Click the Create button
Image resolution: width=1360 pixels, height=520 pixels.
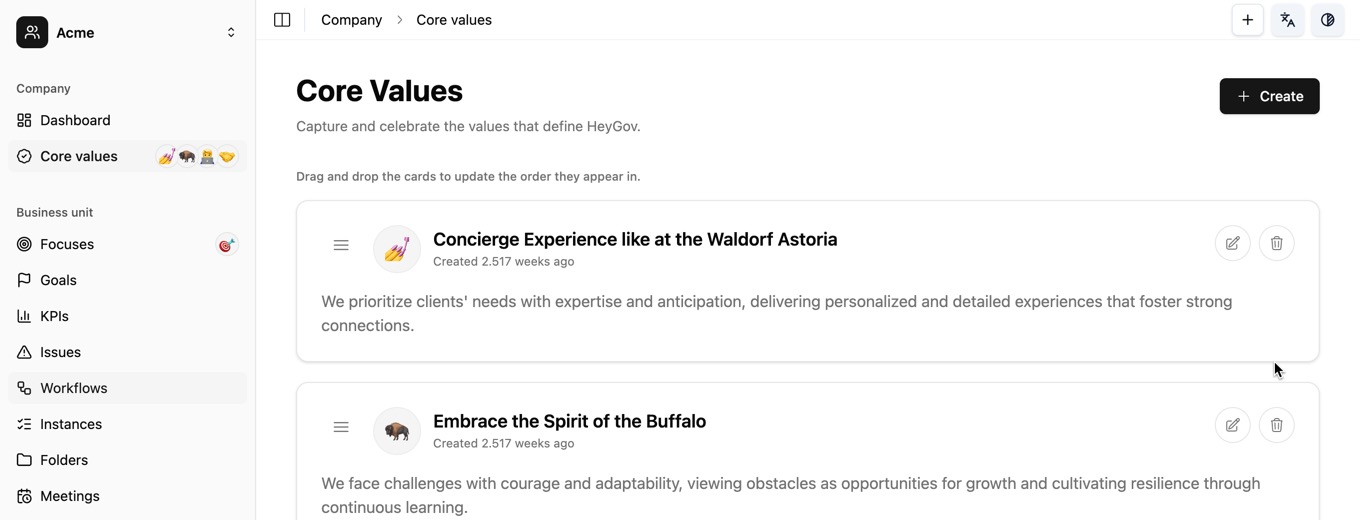(1269, 96)
